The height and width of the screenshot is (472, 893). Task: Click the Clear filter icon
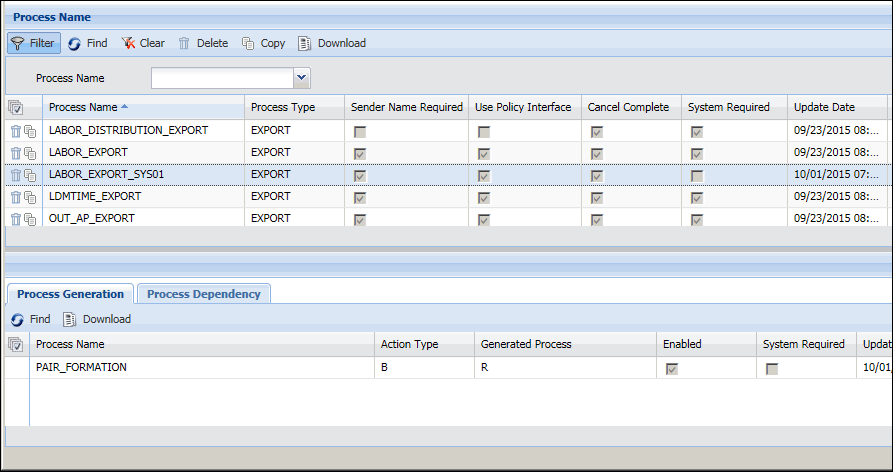click(x=128, y=43)
